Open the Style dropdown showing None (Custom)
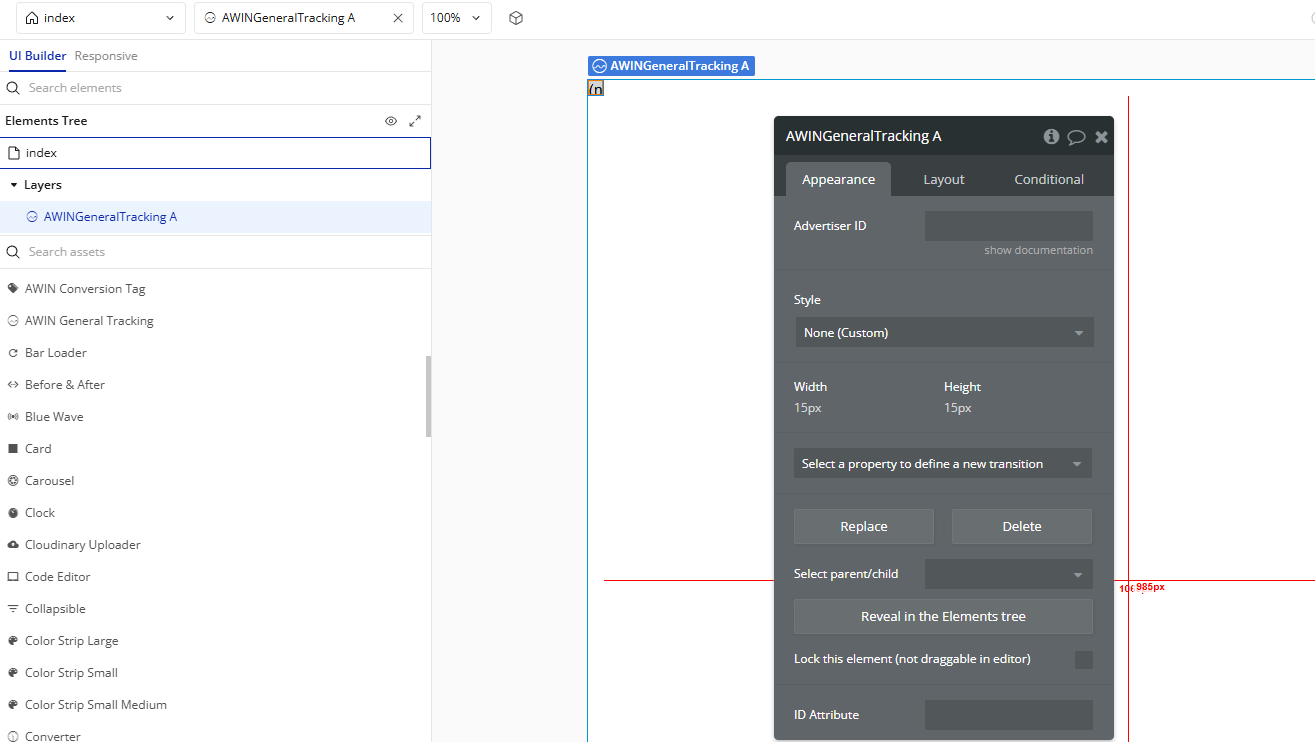Image resolution: width=1315 pixels, height=742 pixels. [943, 333]
